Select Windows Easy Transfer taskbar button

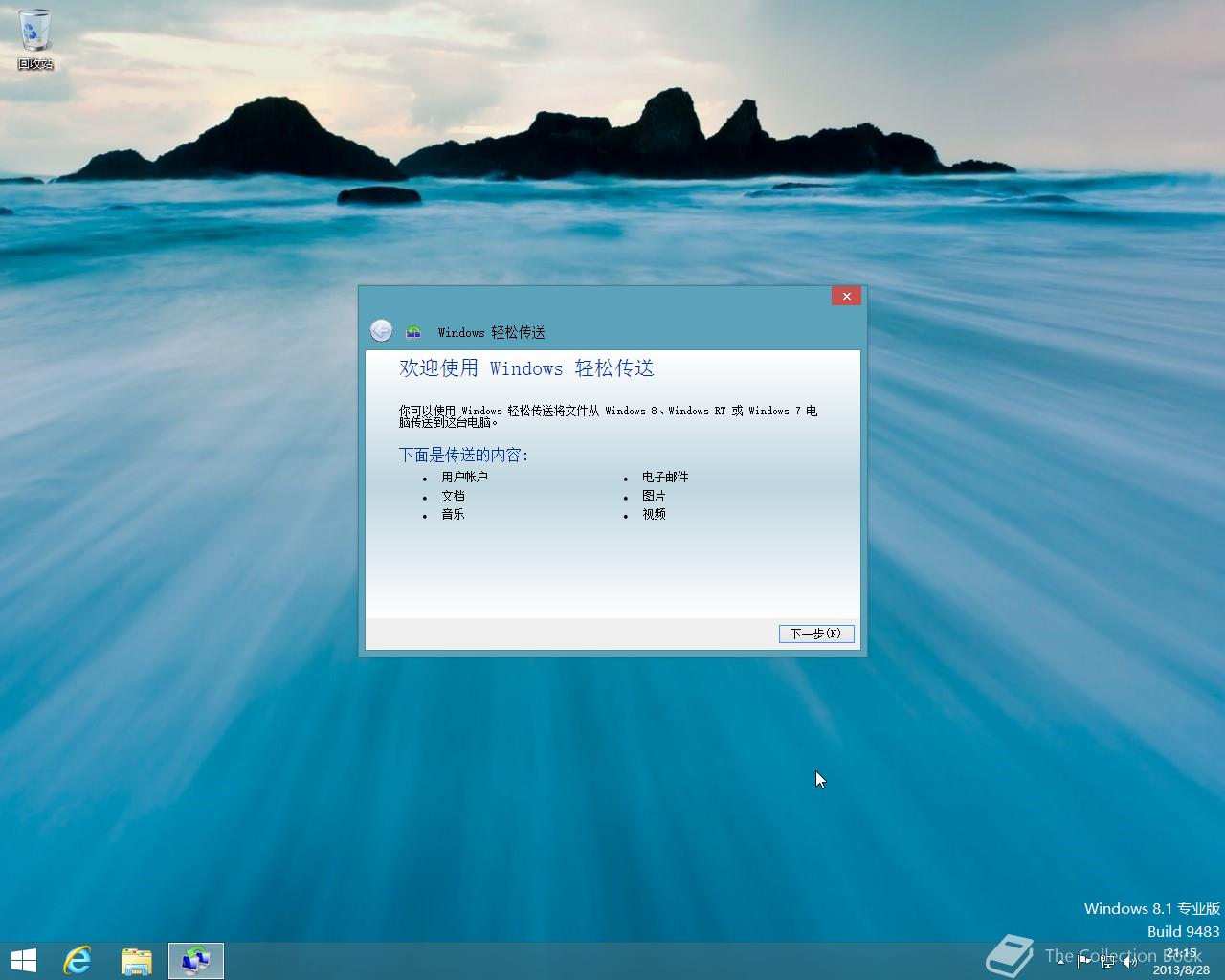[x=196, y=960]
